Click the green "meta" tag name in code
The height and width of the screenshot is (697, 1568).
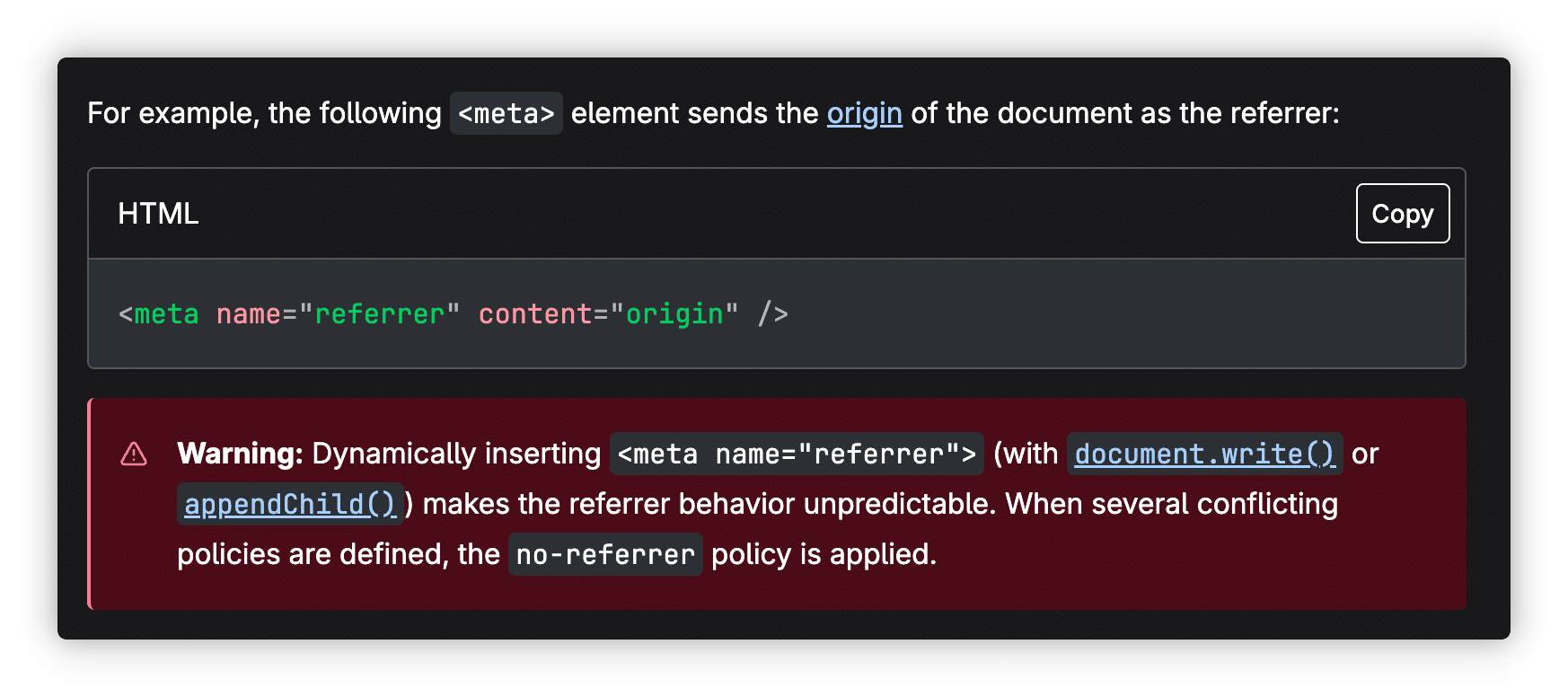pos(166,313)
